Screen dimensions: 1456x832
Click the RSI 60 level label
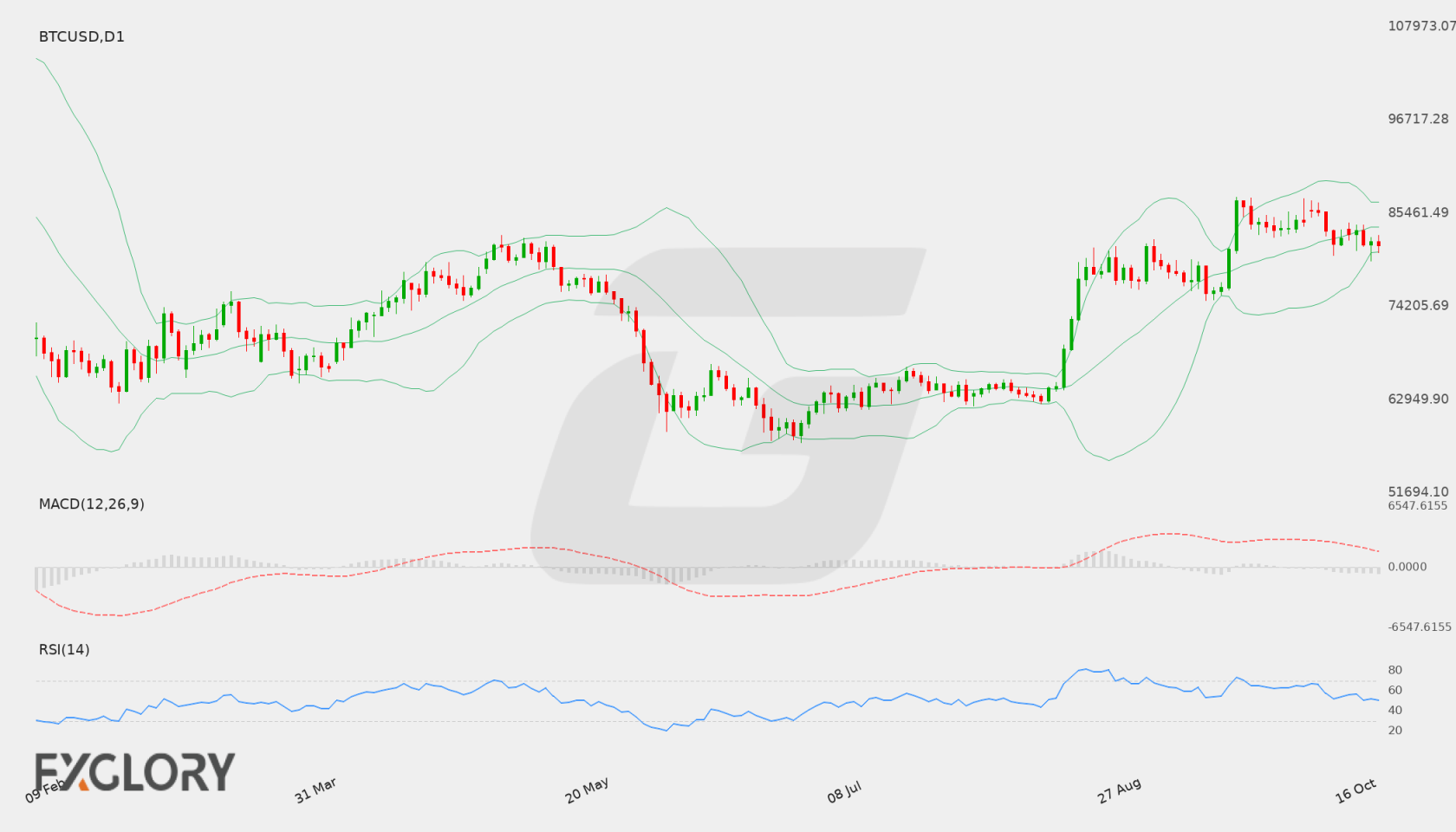(x=1394, y=690)
